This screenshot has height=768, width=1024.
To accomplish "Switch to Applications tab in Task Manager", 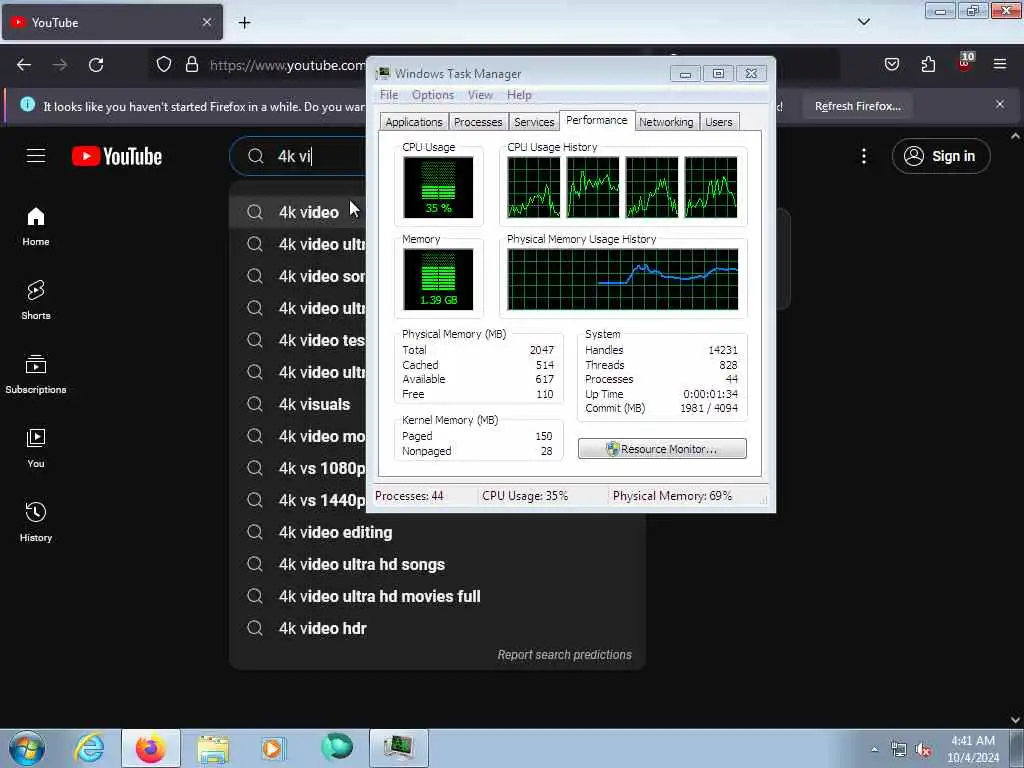I will (413, 122).
